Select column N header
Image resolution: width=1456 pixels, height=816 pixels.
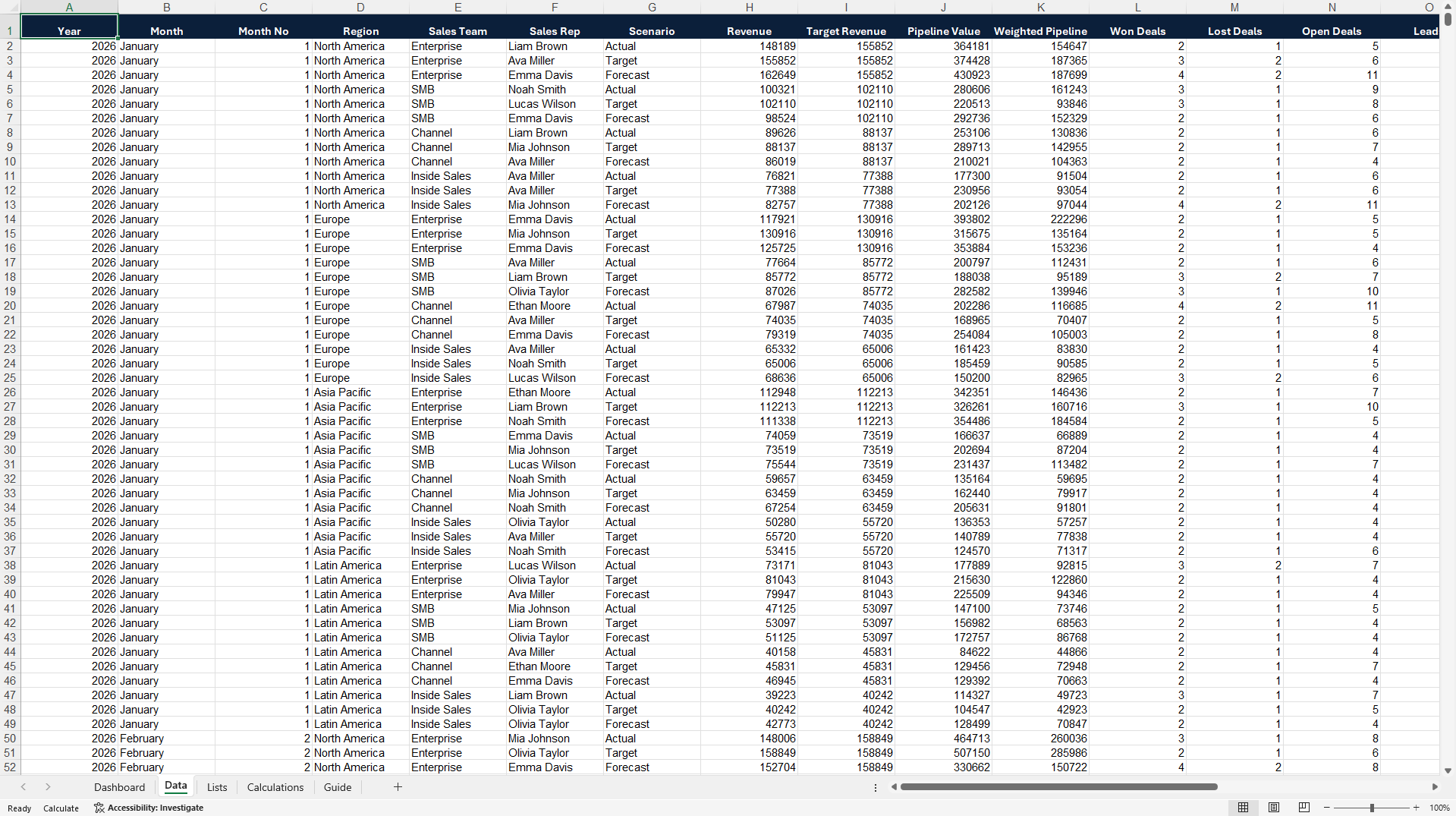[x=1332, y=7]
